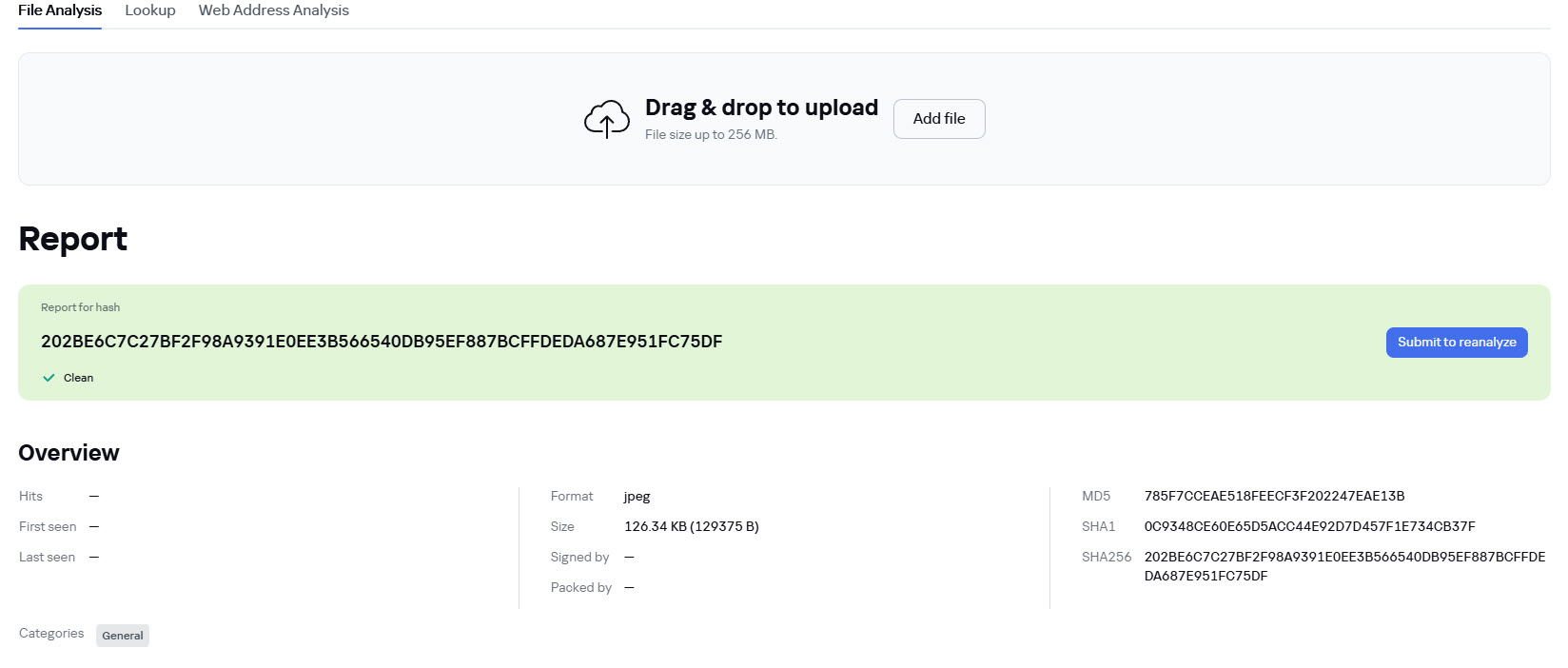Open the Web Address Analysis tab
The height and width of the screenshot is (668, 1568).
273,10
